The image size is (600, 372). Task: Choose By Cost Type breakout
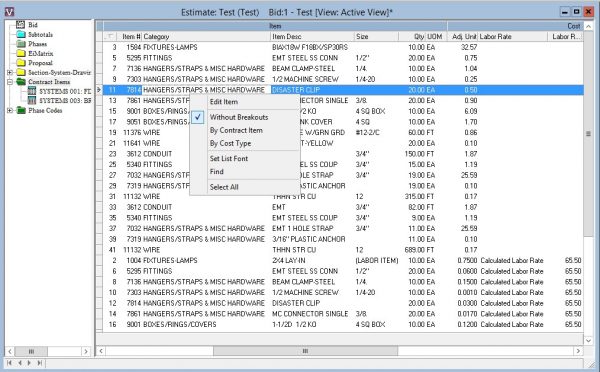coord(245,143)
